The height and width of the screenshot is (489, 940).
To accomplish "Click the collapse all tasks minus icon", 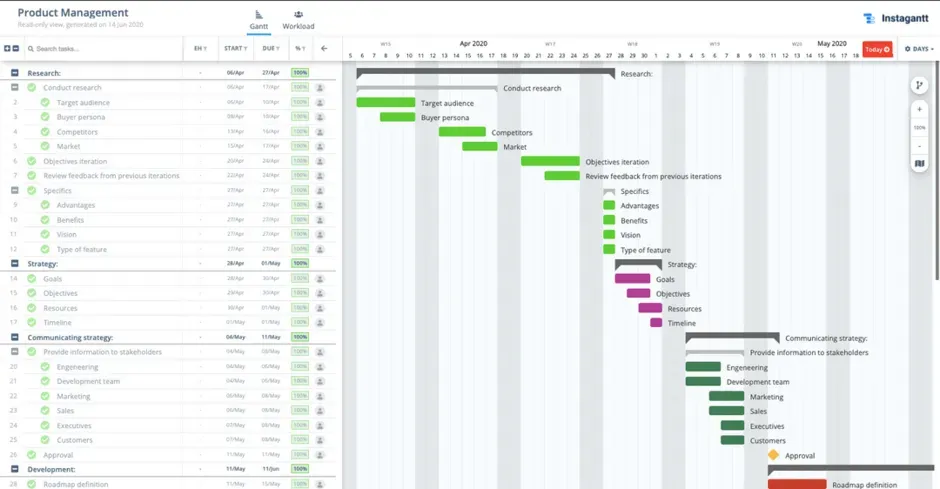I will pos(16,49).
